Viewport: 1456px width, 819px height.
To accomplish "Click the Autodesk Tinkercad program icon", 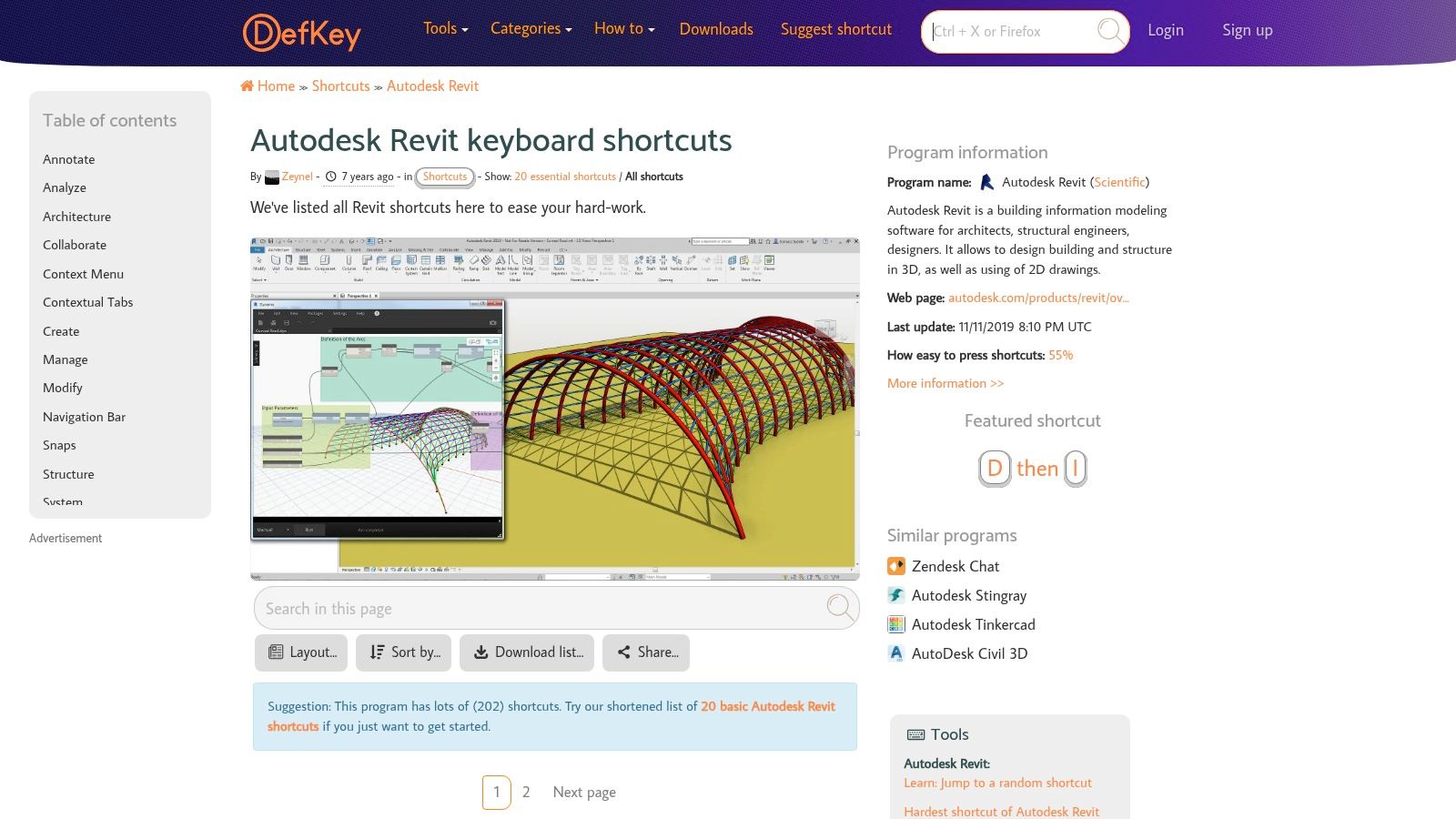I will click(895, 623).
